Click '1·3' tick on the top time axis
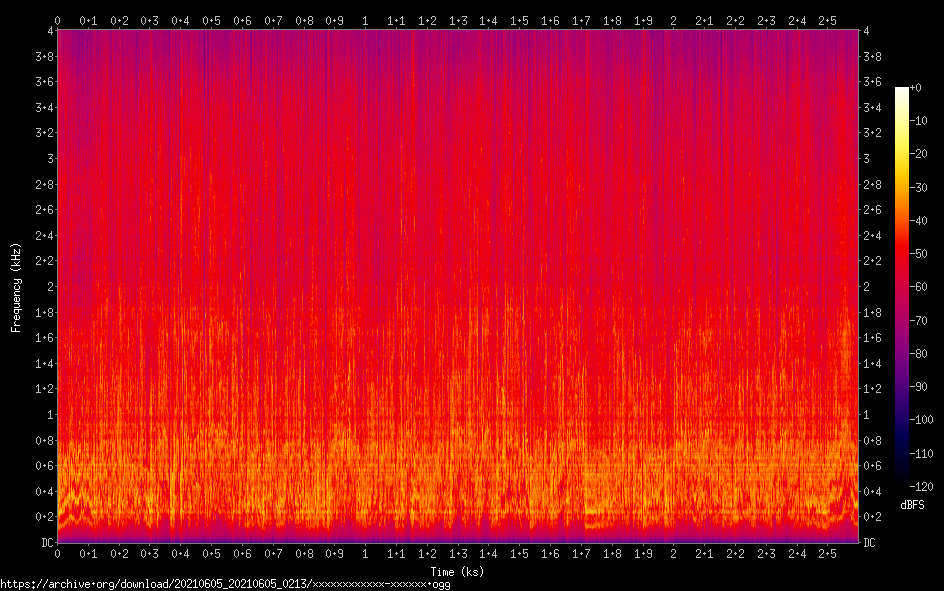This screenshot has height=591, width=944. click(458, 21)
